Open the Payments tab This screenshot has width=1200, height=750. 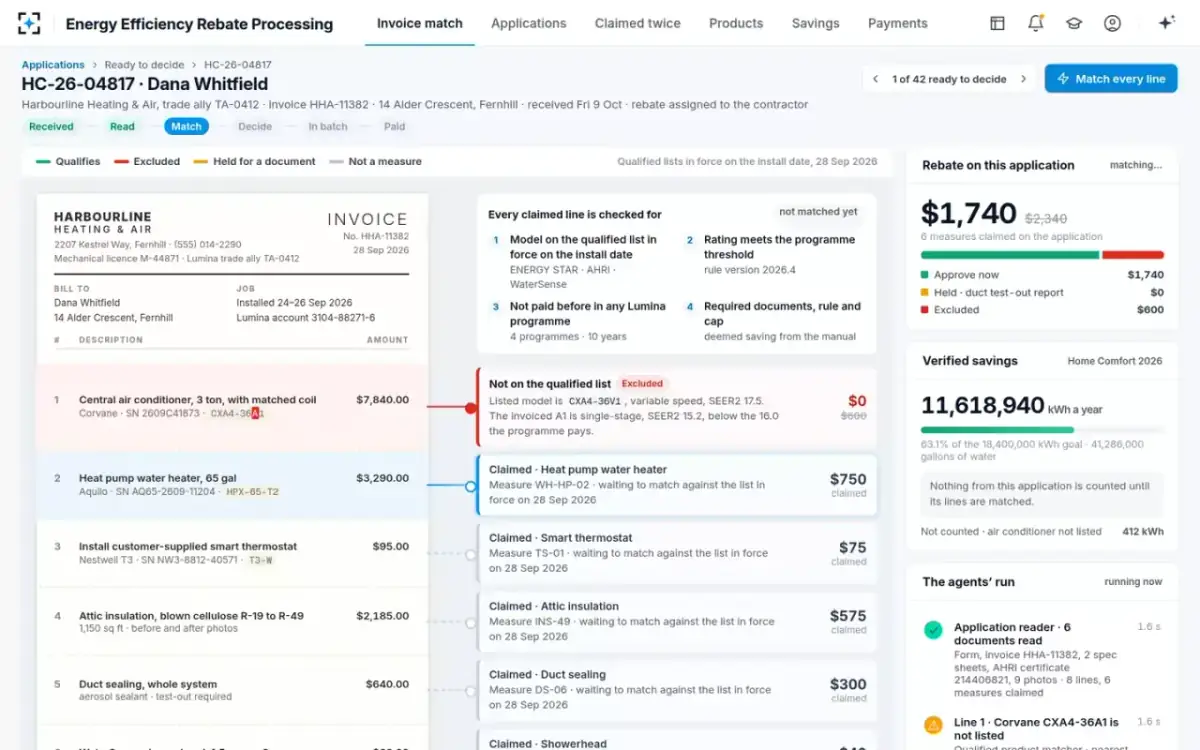point(897,23)
